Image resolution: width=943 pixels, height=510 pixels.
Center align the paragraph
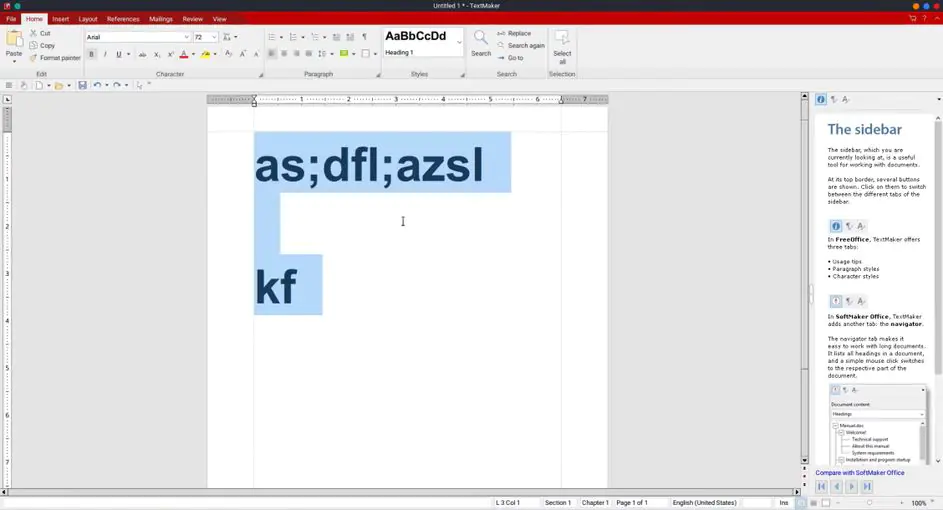284,54
